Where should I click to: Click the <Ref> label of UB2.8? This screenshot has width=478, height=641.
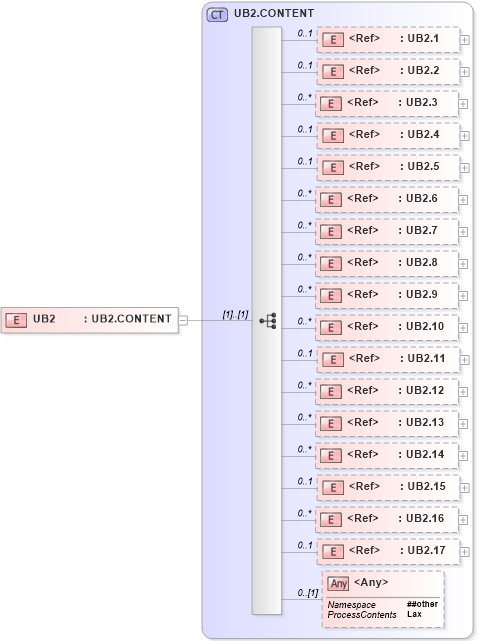[x=362, y=262]
